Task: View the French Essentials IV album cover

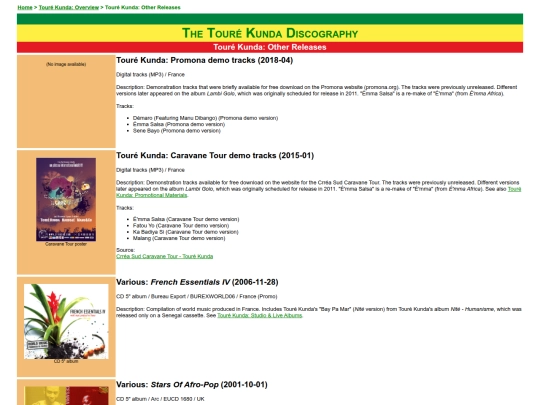Action: (x=66, y=321)
